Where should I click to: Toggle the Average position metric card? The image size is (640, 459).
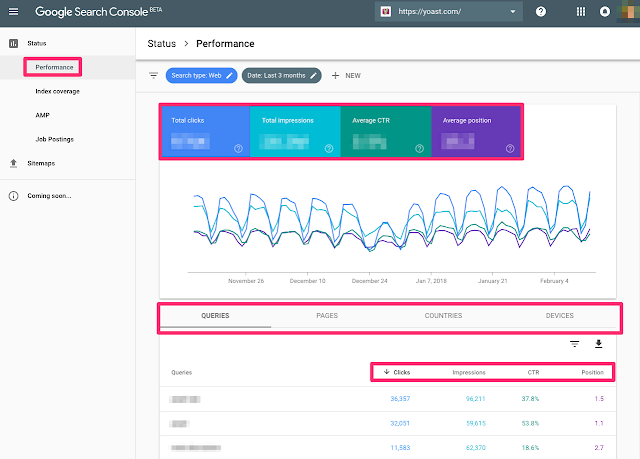[475, 132]
